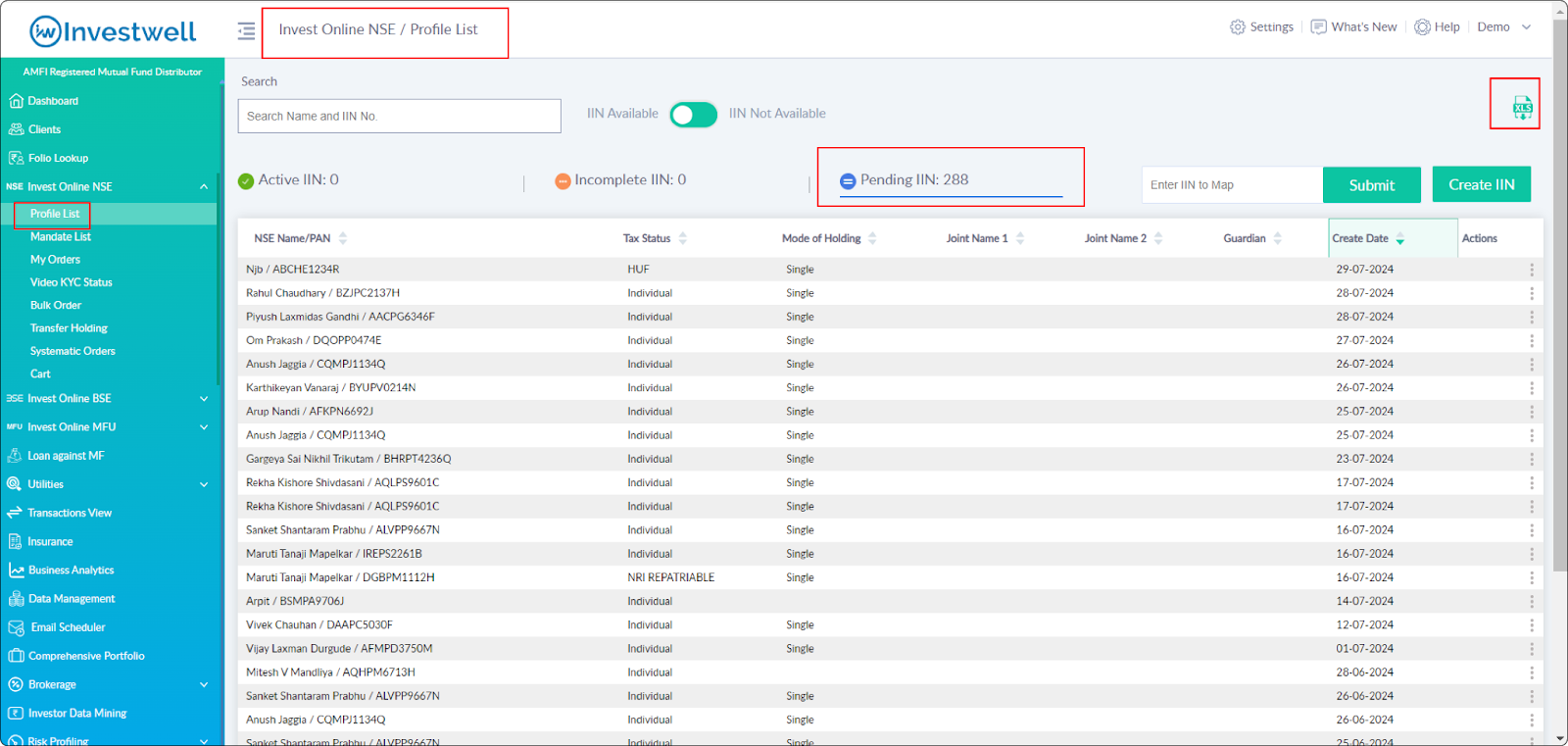
Task: Collapse sidebar with hamburger menu icon
Action: coord(246,31)
